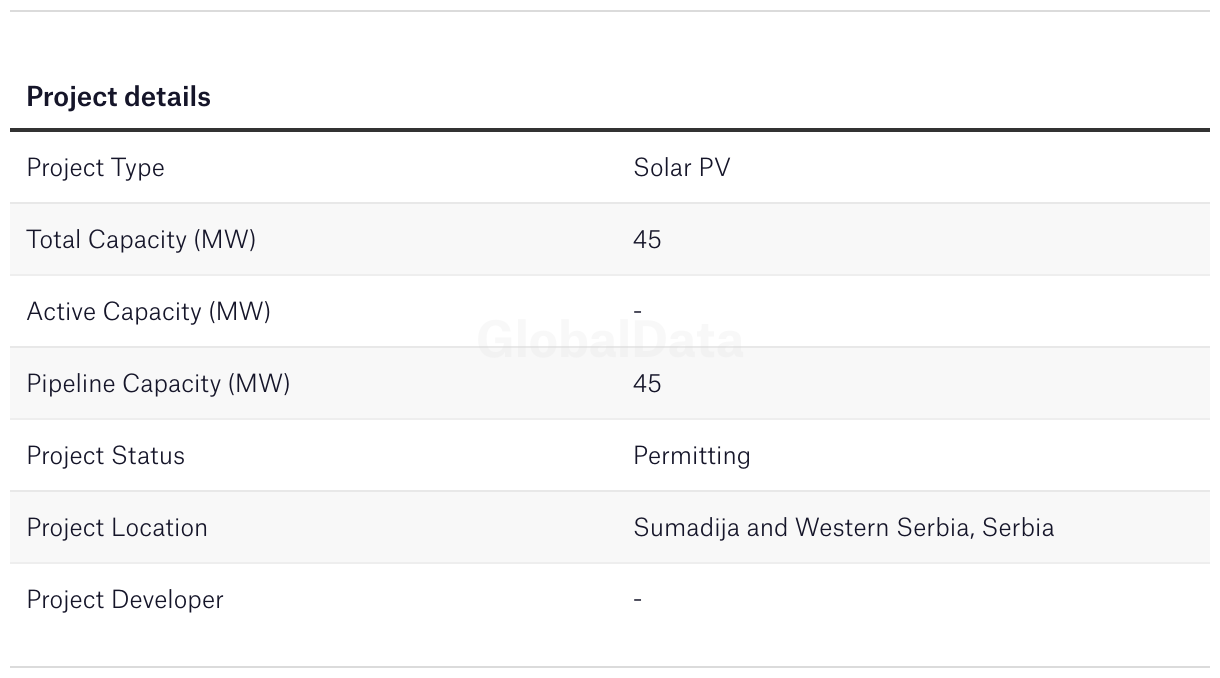Click the word Serbia at location end
The height and width of the screenshot is (678, 1220).
tap(1018, 528)
